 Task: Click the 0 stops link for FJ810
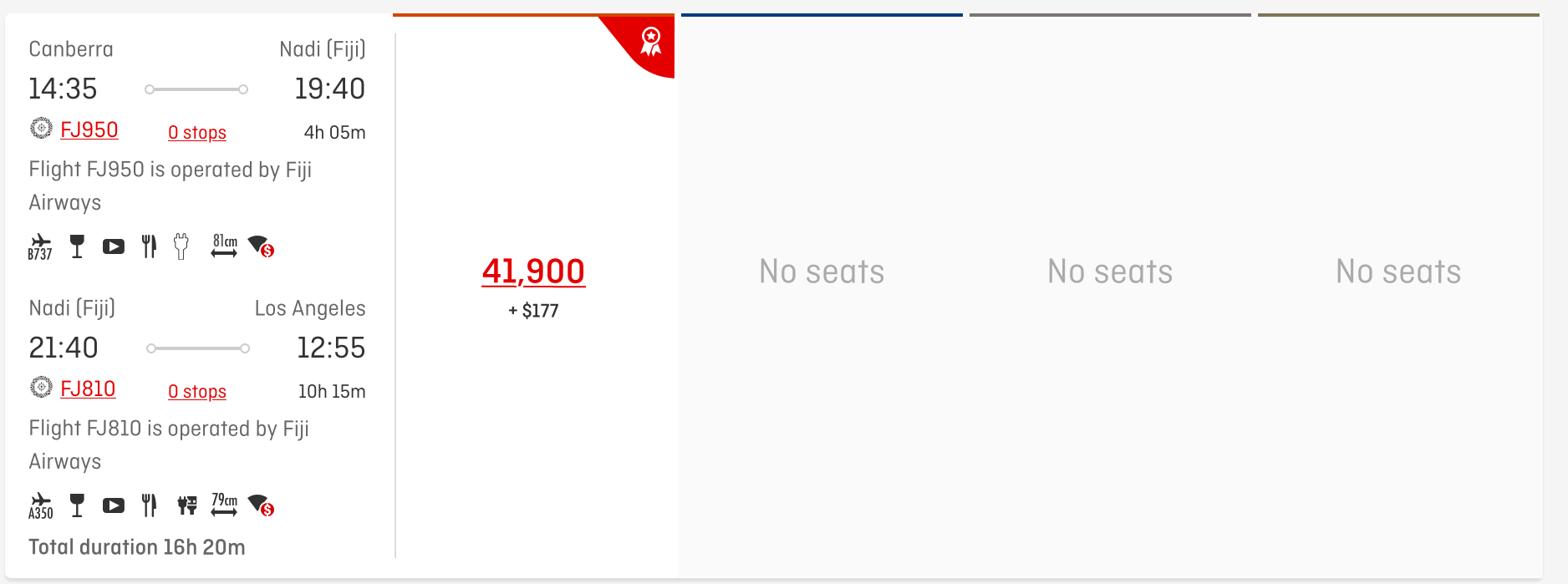197,392
